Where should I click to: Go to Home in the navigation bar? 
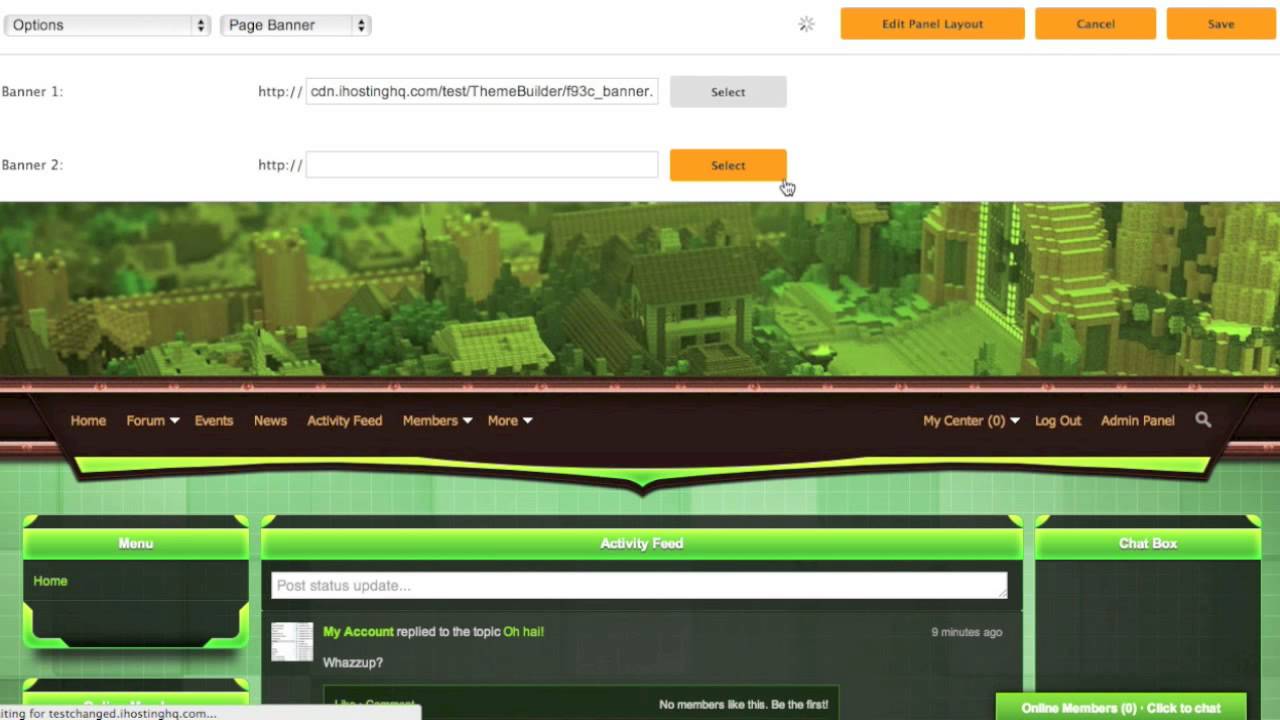point(88,421)
